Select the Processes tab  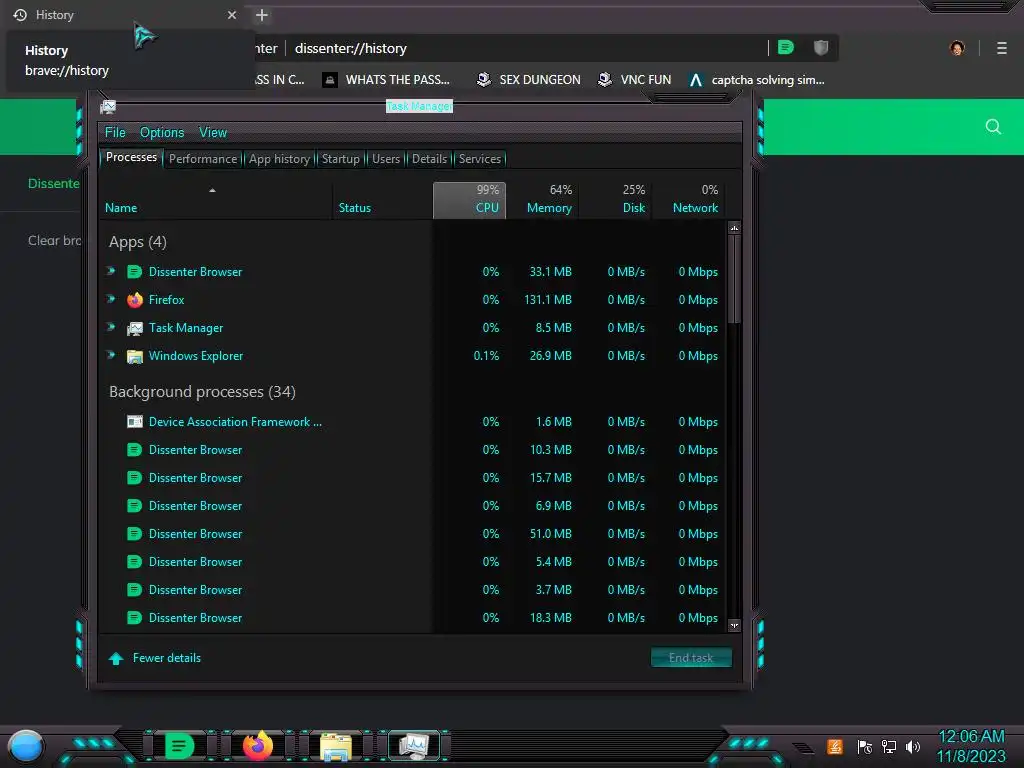pos(131,157)
